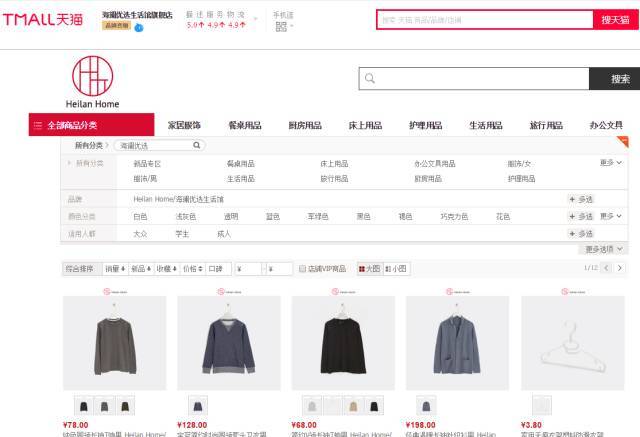The width and height of the screenshot is (640, 437).
Task: Switch to small image view (小图)
Action: pyautogui.click(x=396, y=268)
